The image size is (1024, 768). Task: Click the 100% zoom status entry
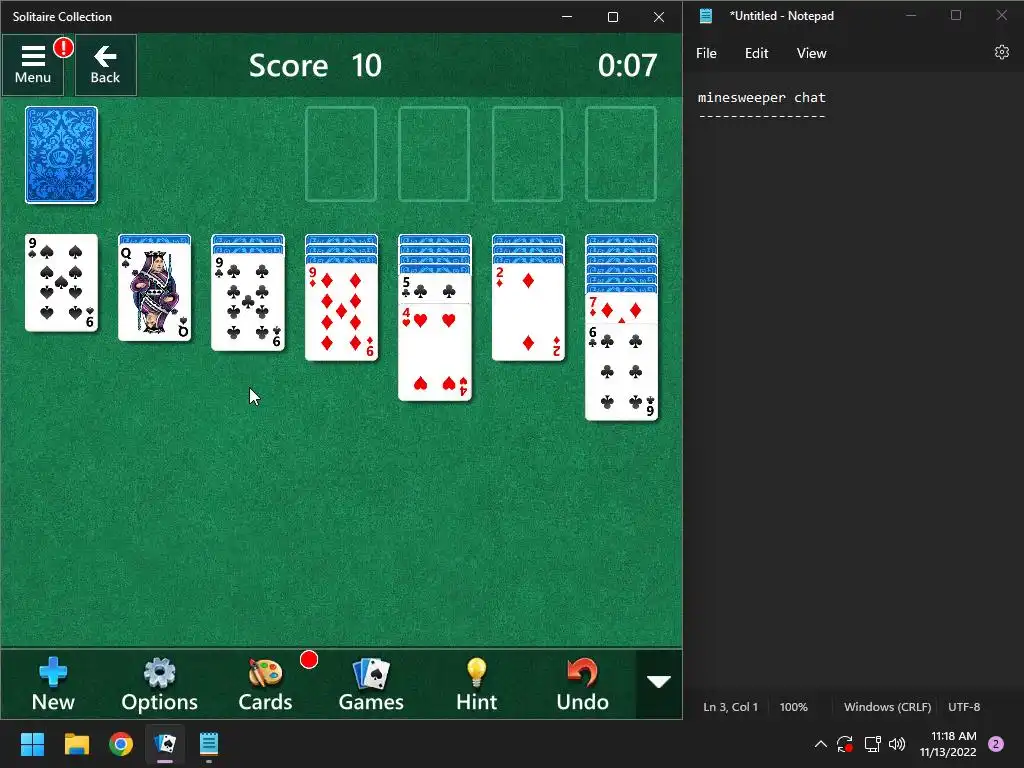pyautogui.click(x=793, y=707)
